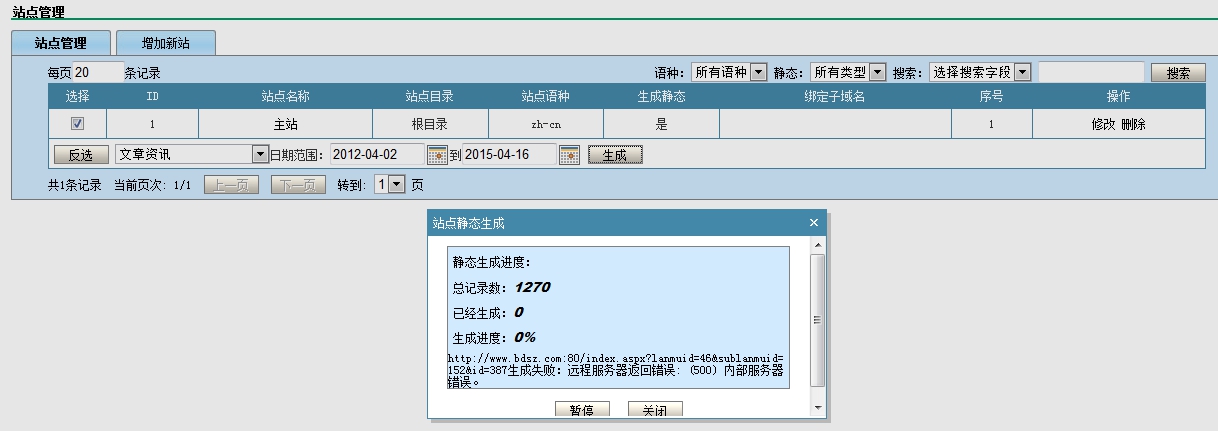
Task: Close the 站点静态生成 dialog with X
Action: [813, 222]
